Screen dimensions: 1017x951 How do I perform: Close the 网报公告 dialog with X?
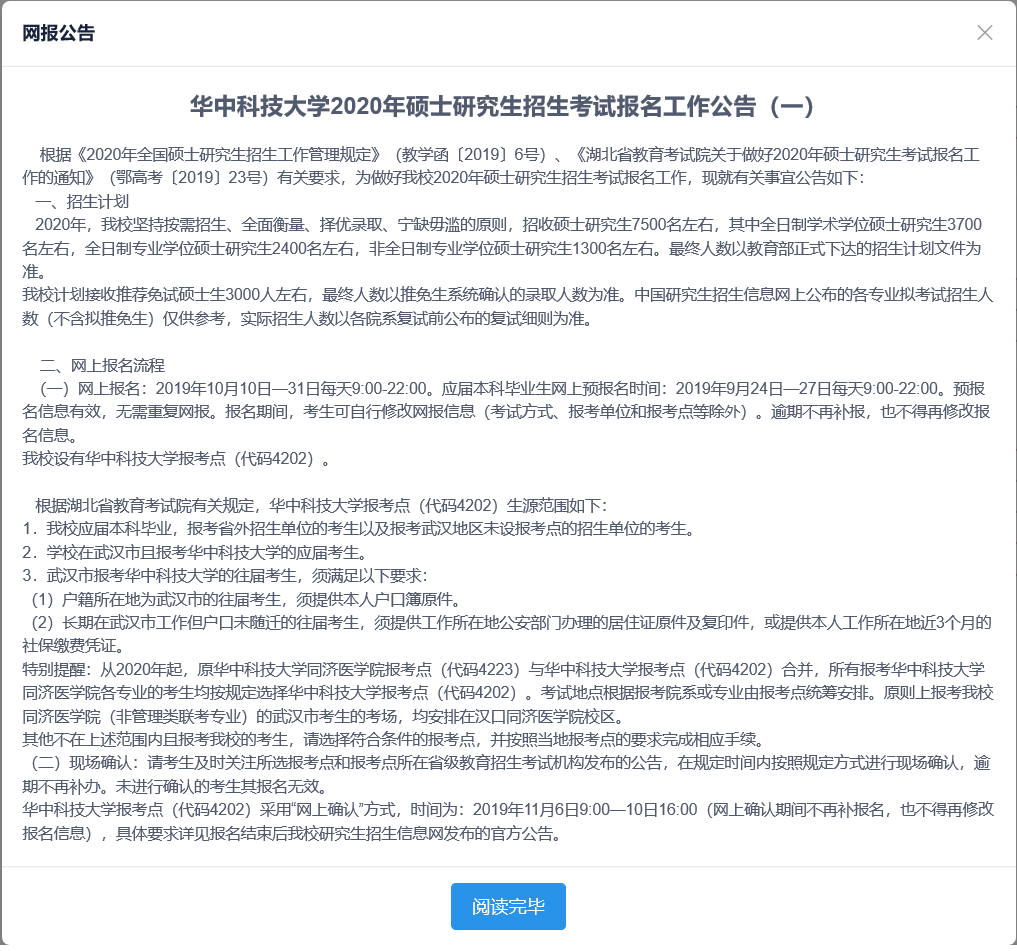pyautogui.click(x=985, y=32)
